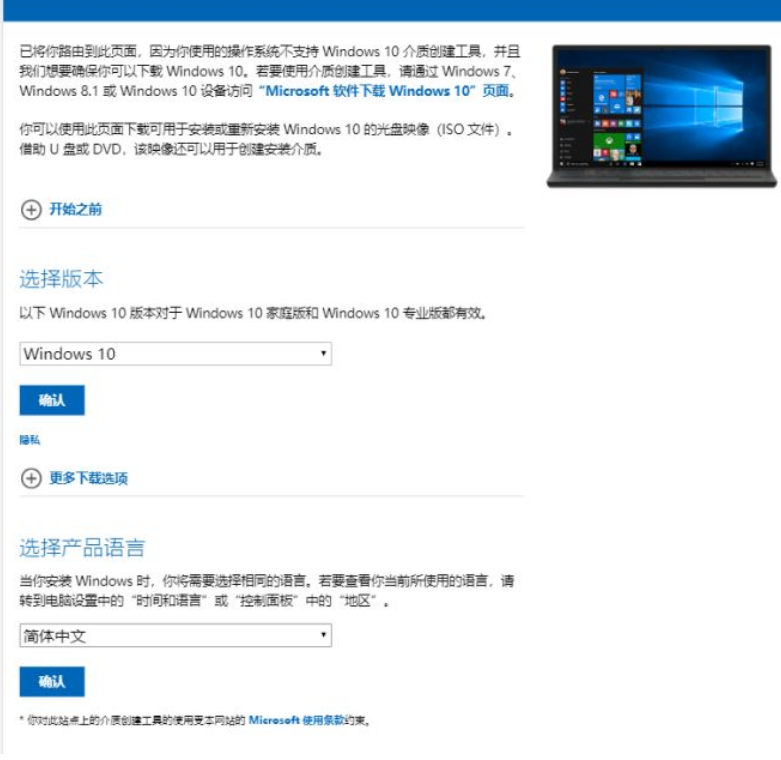Expand the 更多下载选项 section label
781x760 pixels.
89,478
